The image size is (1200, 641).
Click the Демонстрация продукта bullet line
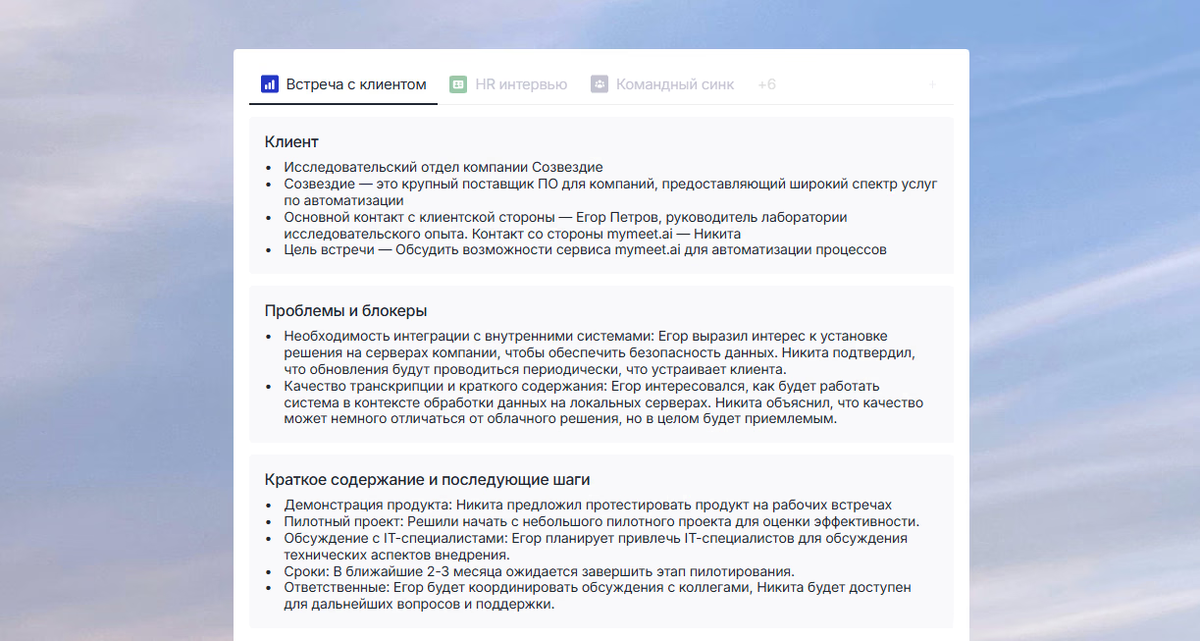click(x=588, y=505)
